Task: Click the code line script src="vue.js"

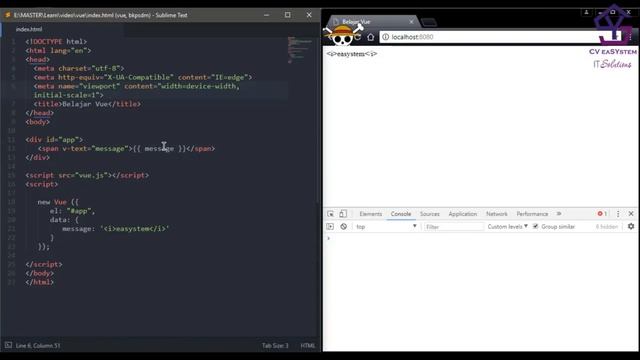Action: [87, 175]
